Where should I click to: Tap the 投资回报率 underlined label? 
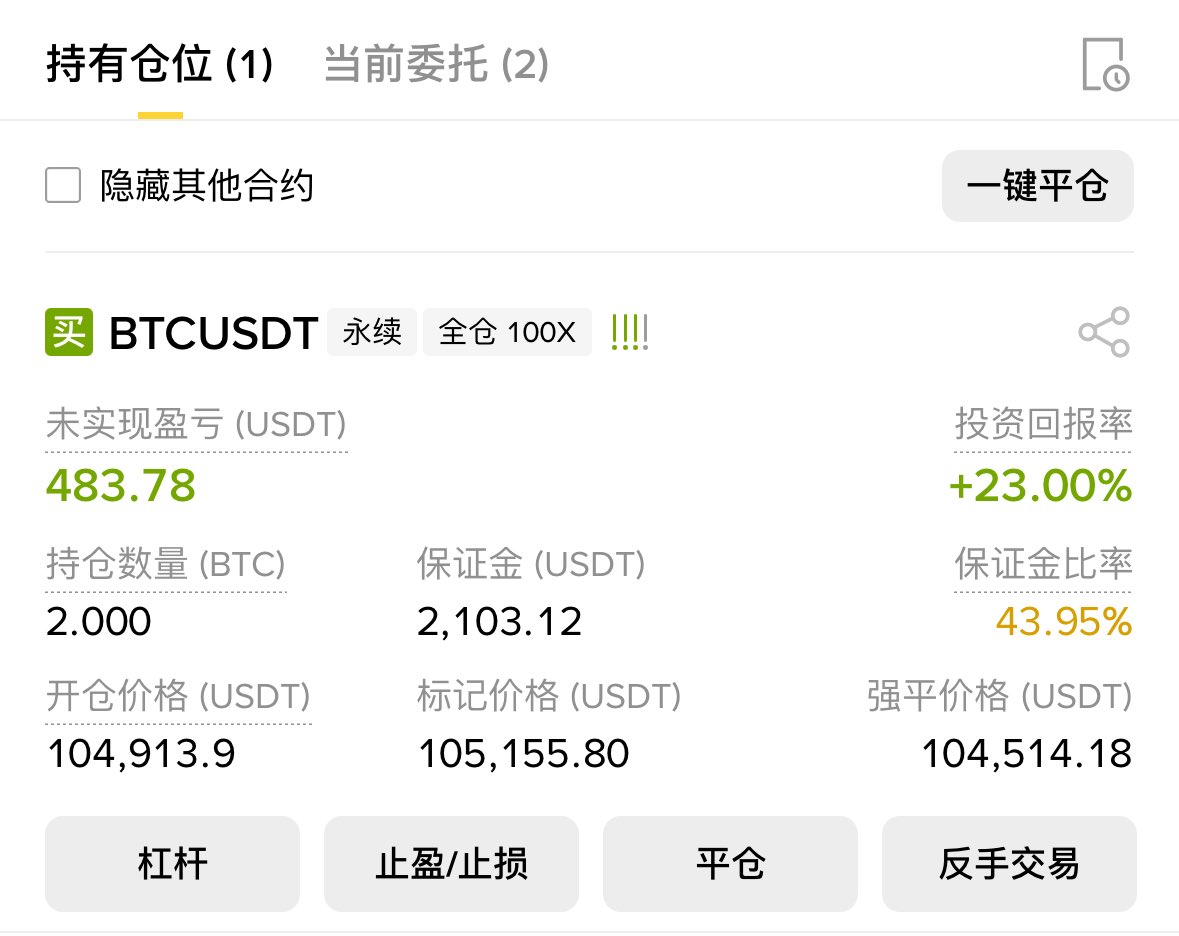pyautogui.click(x=1043, y=424)
